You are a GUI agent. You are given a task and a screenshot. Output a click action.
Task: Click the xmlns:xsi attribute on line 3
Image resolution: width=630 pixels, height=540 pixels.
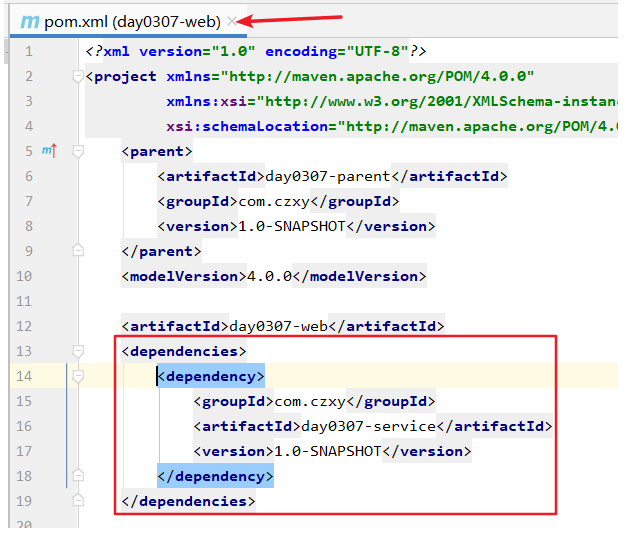point(207,102)
